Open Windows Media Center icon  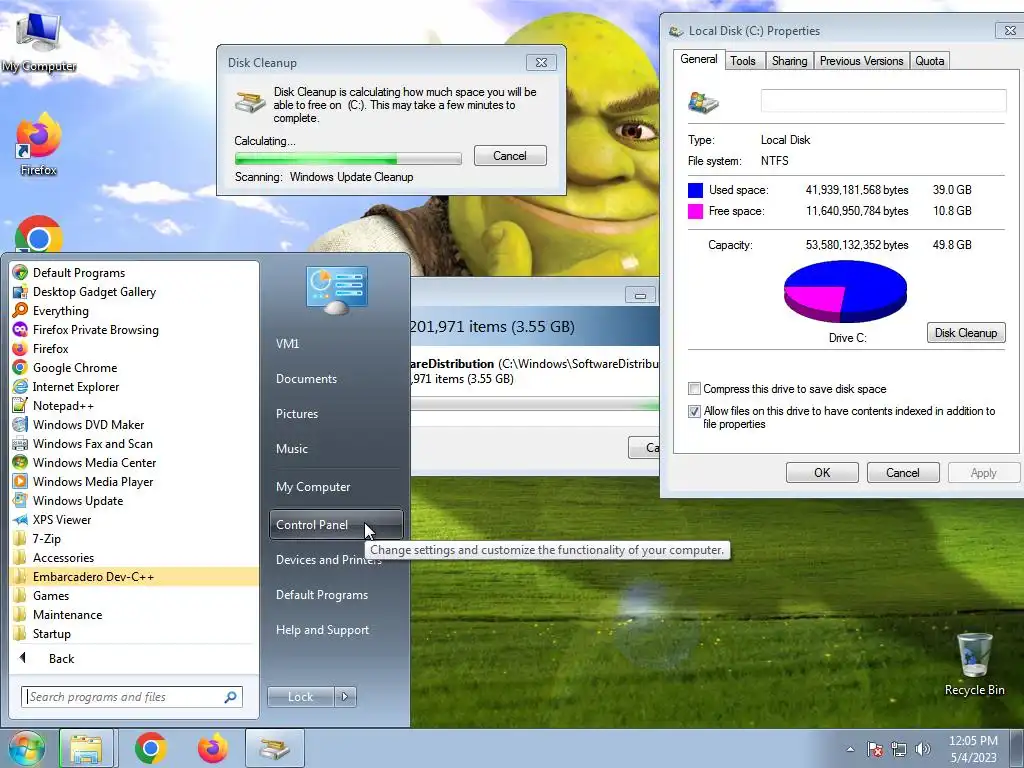pos(20,462)
